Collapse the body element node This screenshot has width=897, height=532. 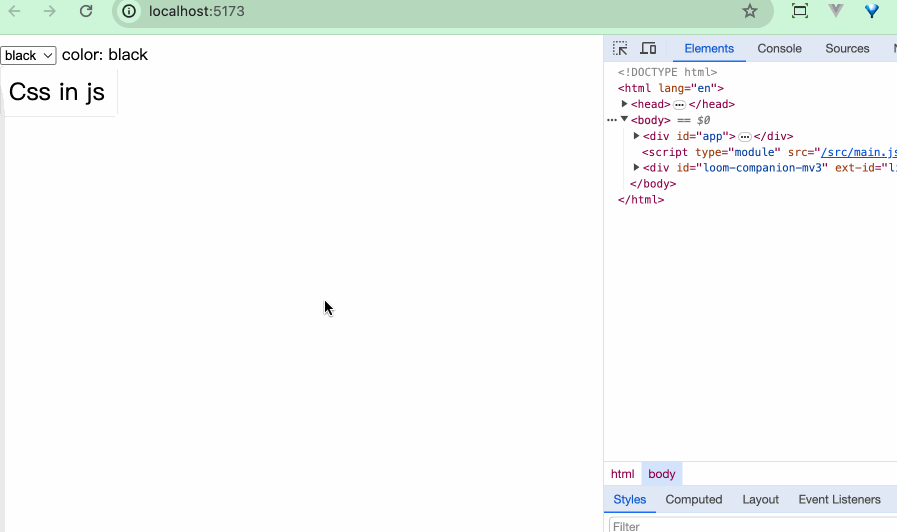coord(625,120)
